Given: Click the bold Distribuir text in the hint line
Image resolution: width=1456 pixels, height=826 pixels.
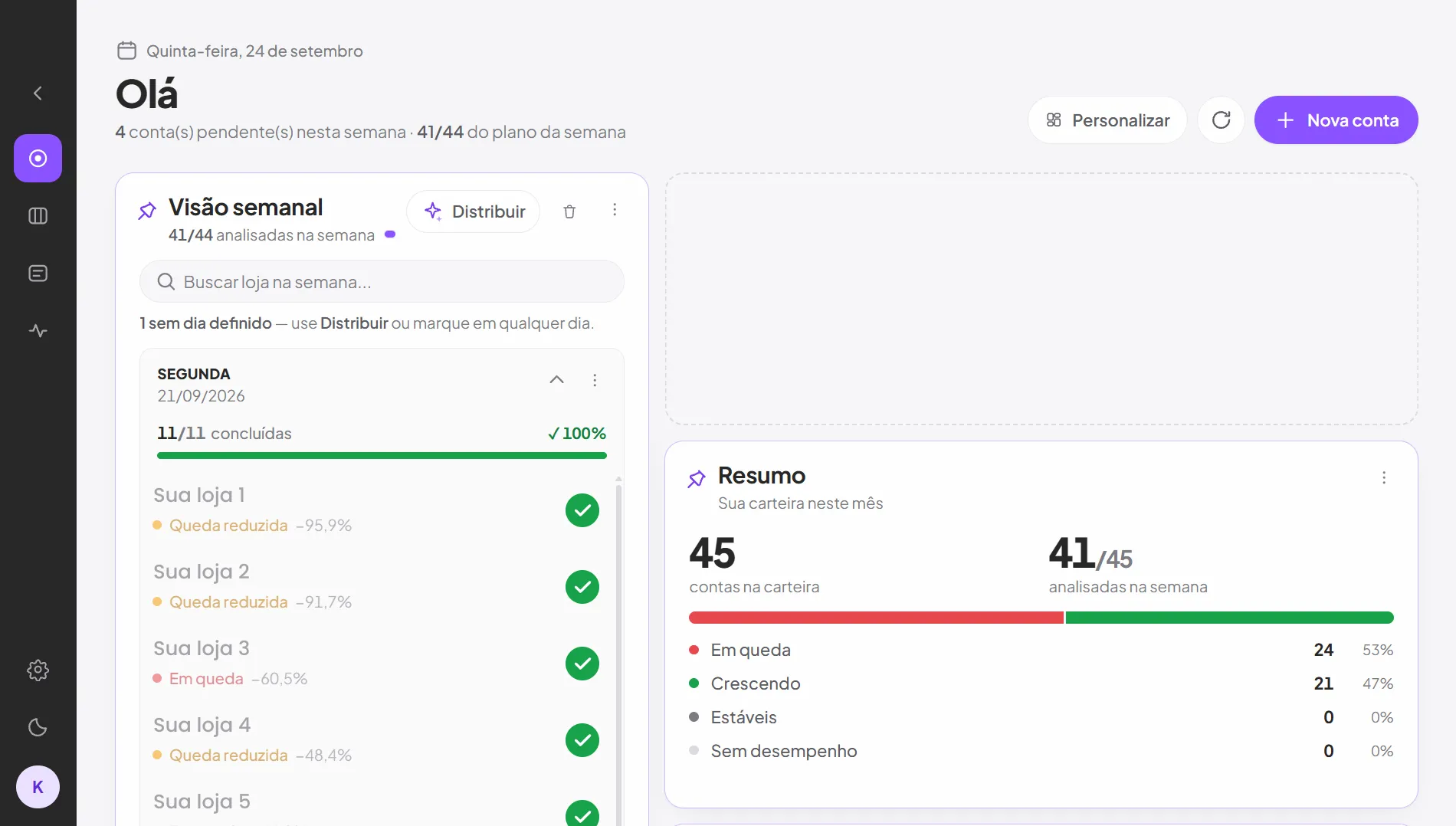Looking at the screenshot, I should [354, 323].
